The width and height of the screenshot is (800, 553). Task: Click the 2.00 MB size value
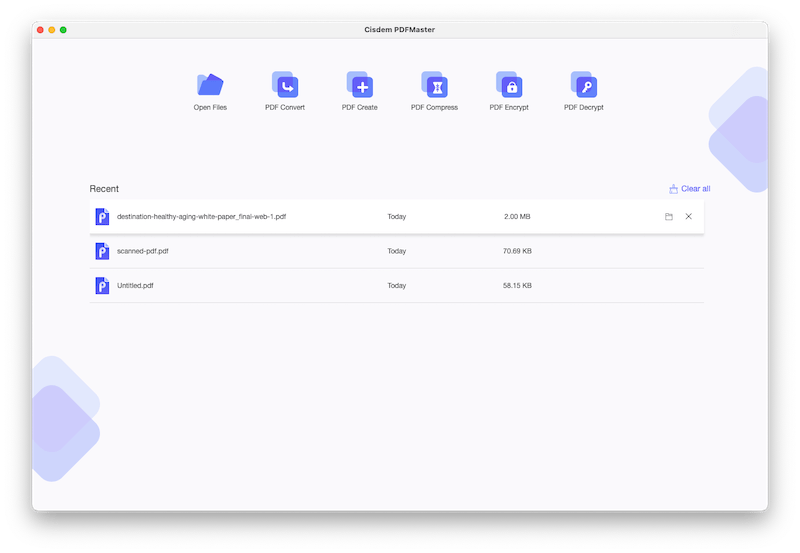pos(517,217)
